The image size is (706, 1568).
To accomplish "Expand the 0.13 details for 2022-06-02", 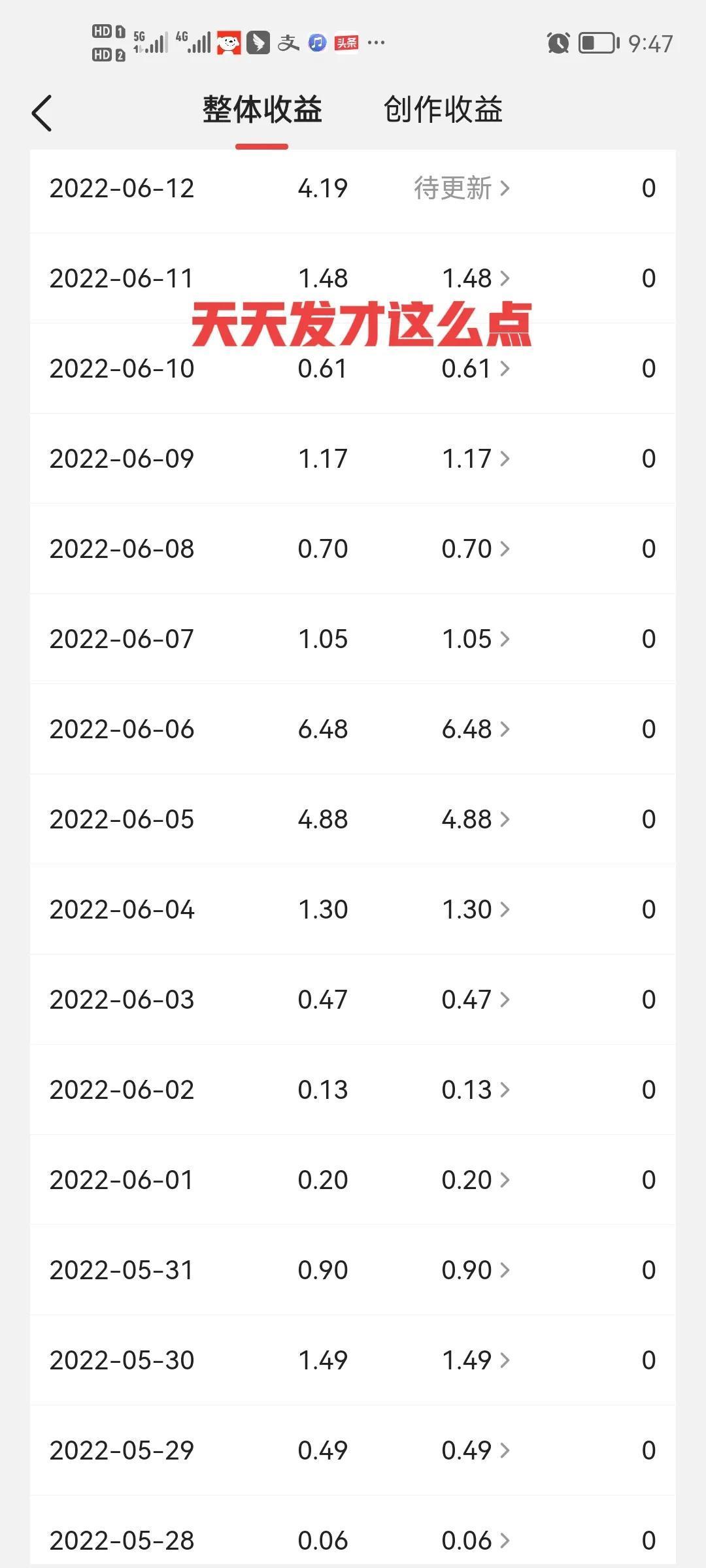I will [475, 1090].
